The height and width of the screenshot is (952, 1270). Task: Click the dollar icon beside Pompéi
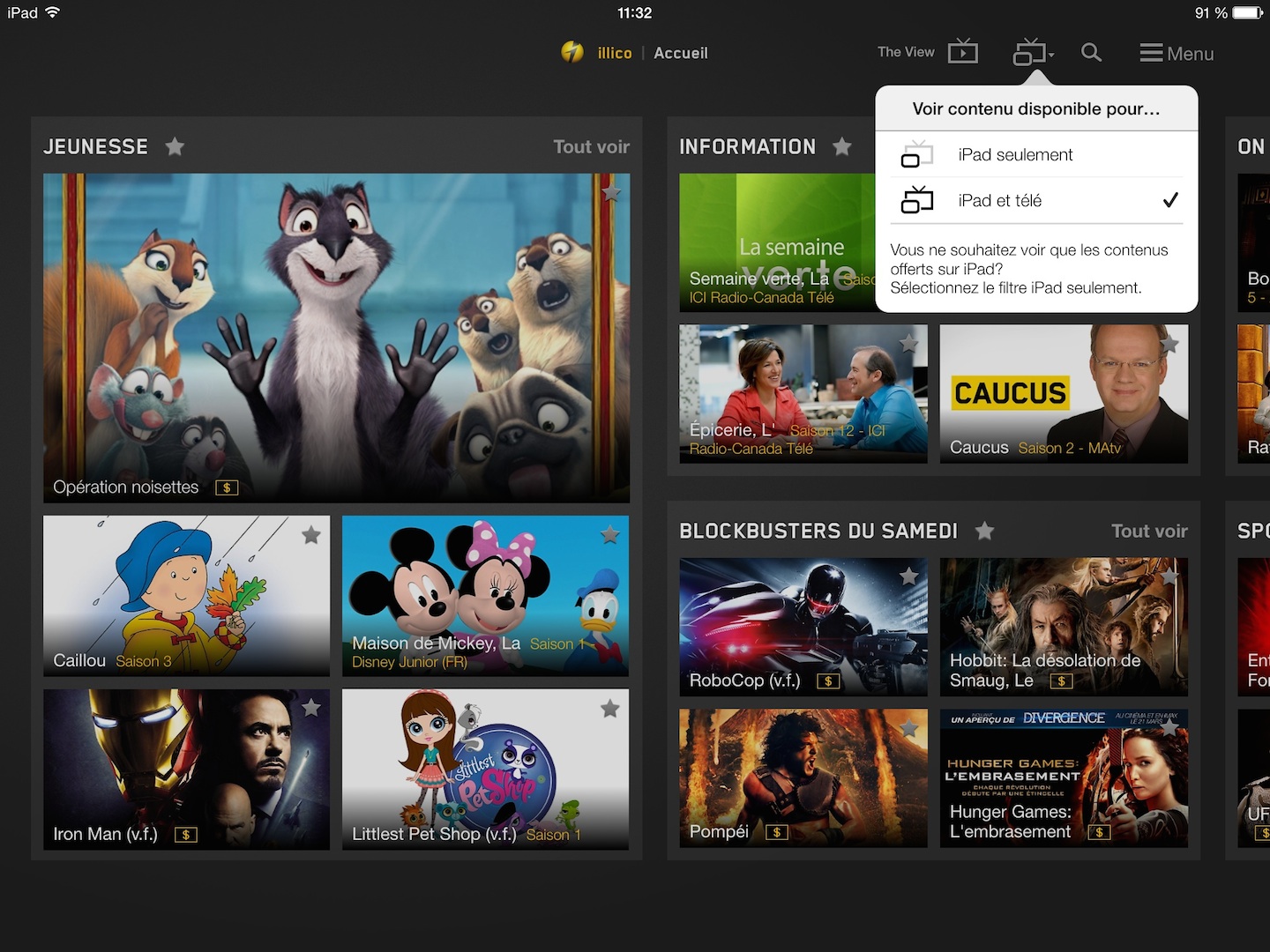tap(776, 832)
